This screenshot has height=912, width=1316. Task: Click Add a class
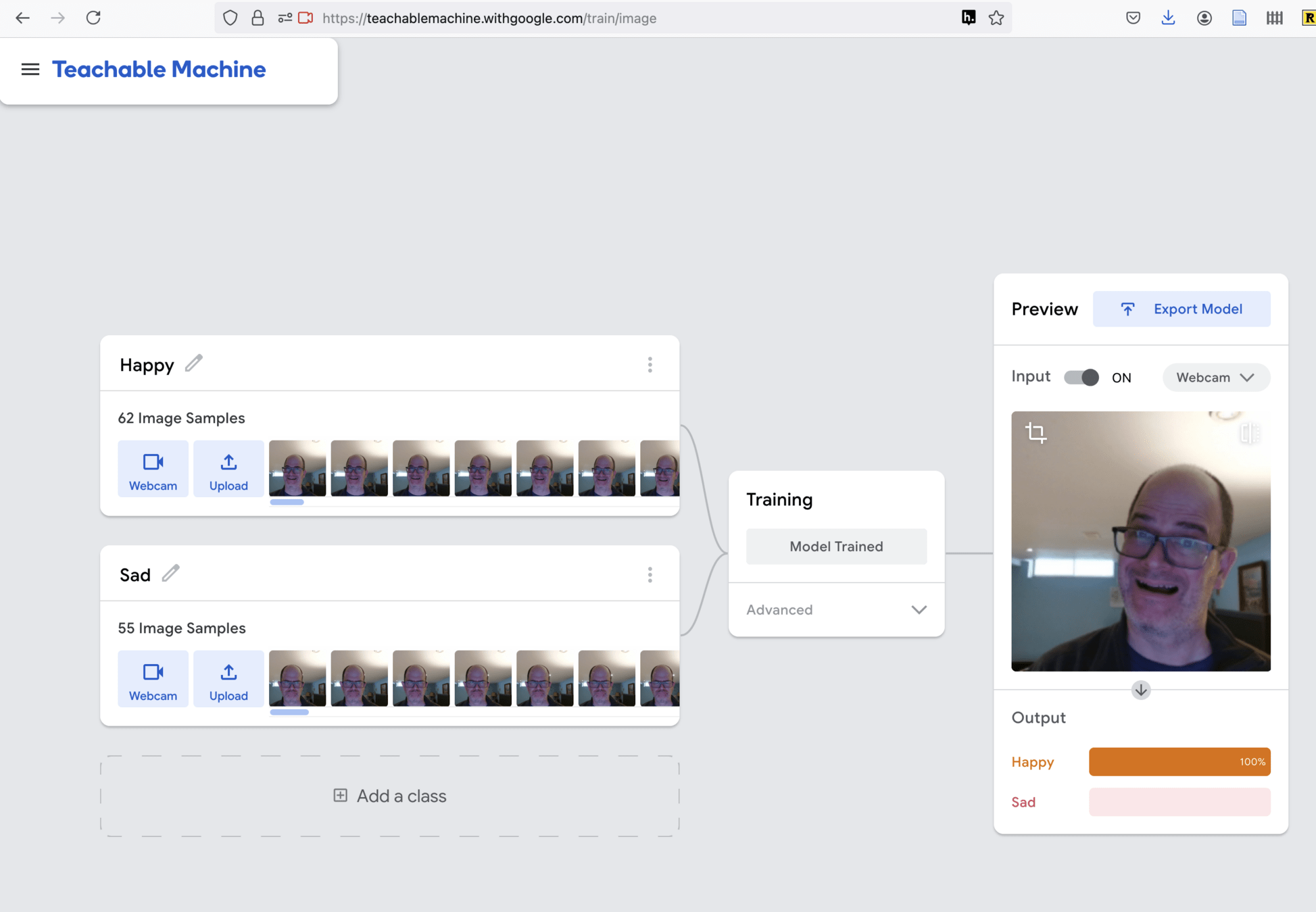(x=390, y=796)
